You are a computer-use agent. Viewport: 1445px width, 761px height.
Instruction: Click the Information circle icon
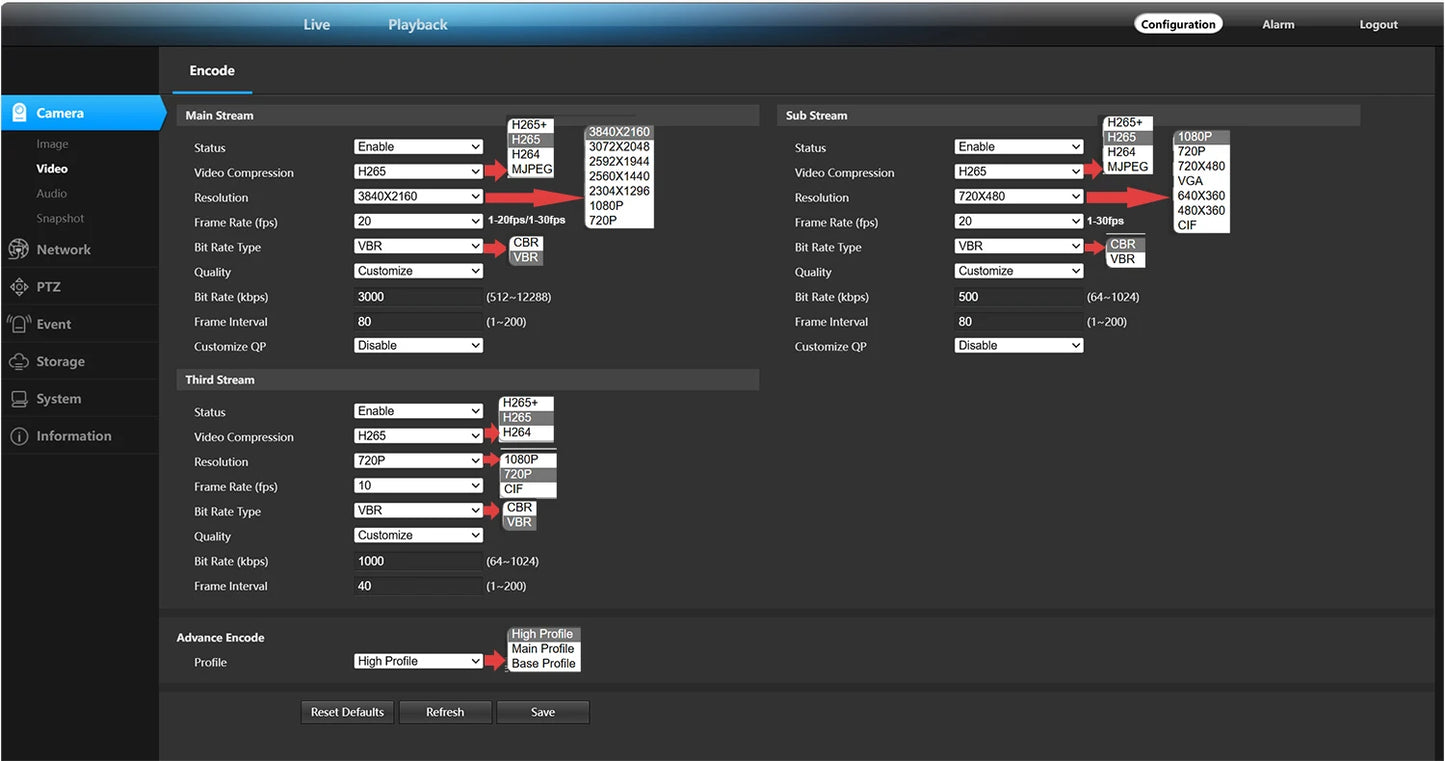[x=18, y=436]
